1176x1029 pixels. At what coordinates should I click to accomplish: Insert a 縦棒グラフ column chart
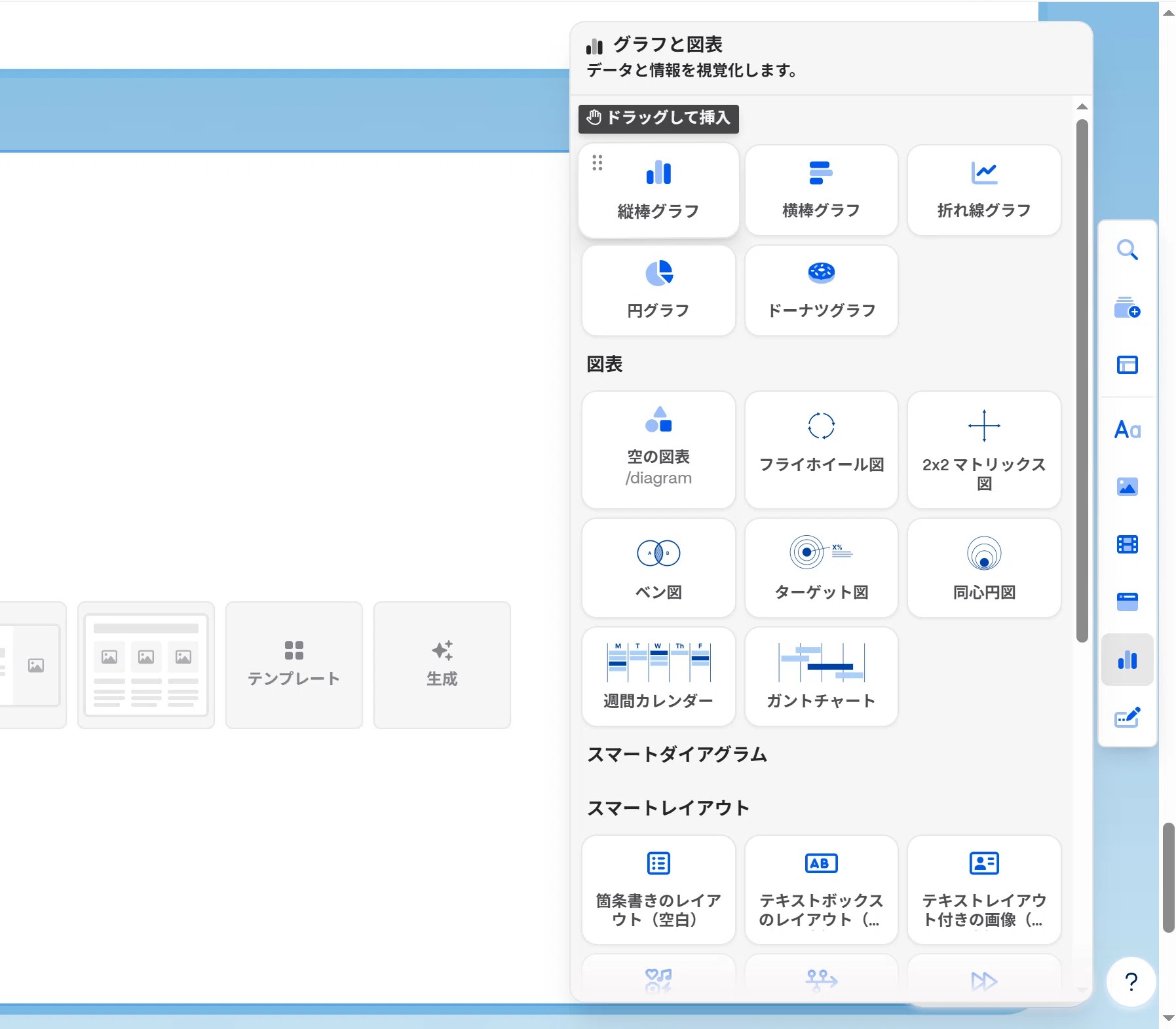tap(658, 190)
